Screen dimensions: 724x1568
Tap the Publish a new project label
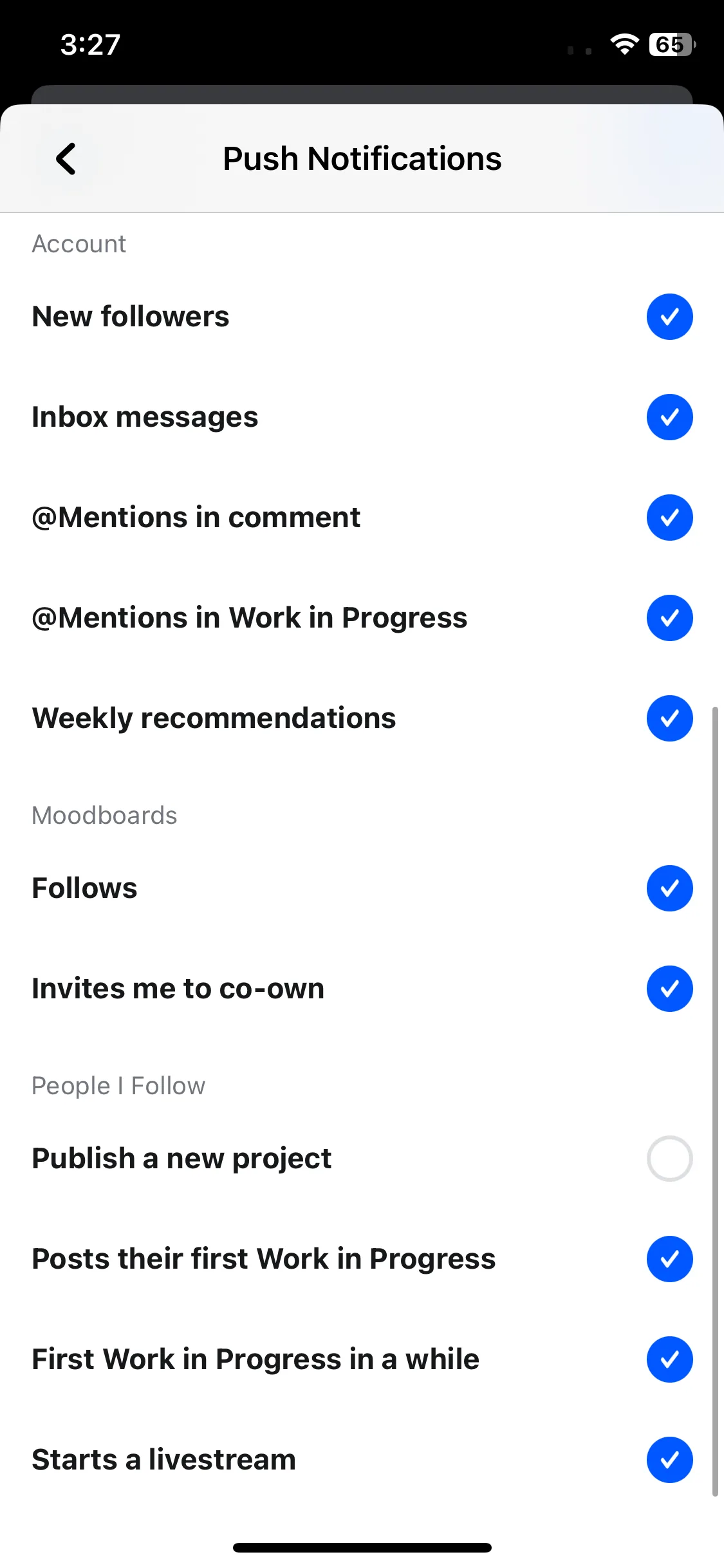click(x=181, y=1159)
